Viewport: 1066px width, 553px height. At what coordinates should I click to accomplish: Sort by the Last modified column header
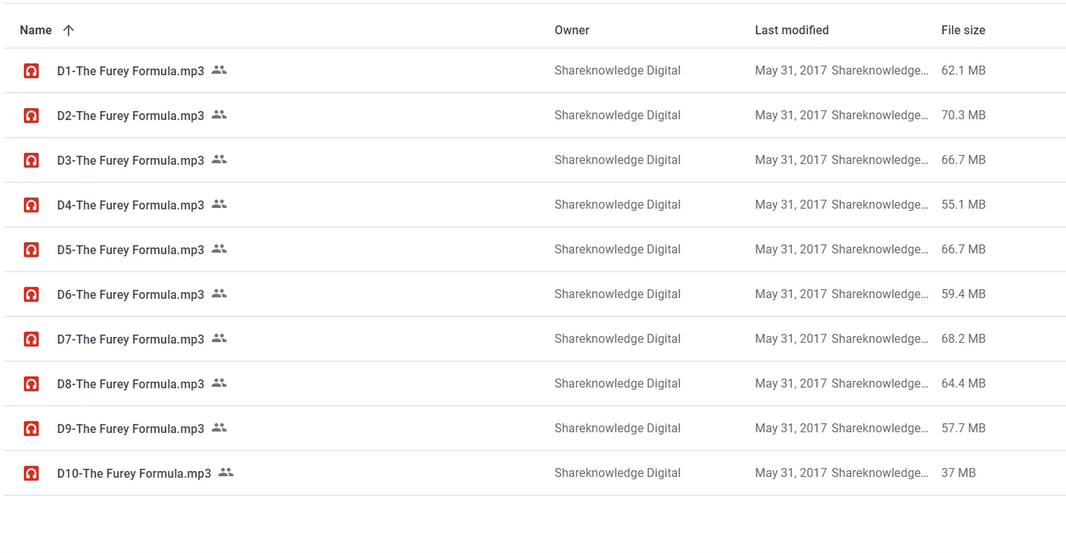pyautogui.click(x=791, y=30)
